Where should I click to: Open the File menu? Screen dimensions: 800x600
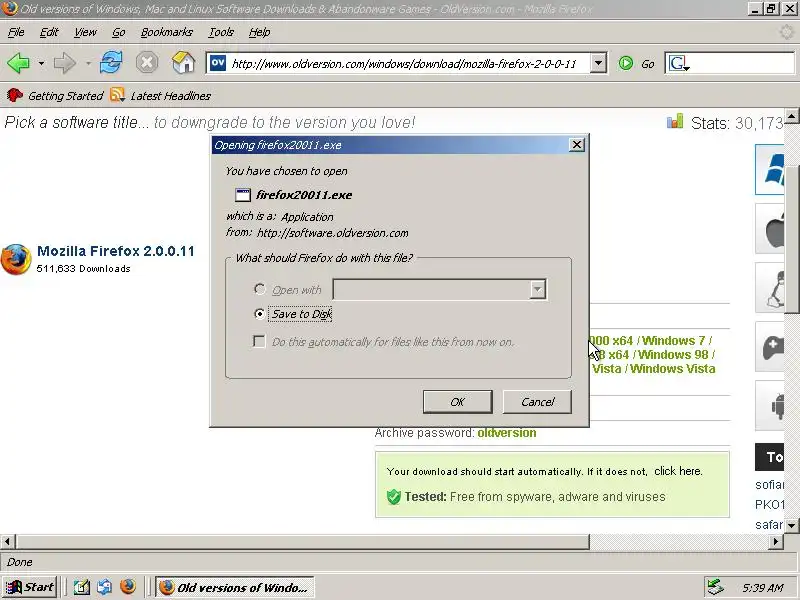[x=16, y=32]
